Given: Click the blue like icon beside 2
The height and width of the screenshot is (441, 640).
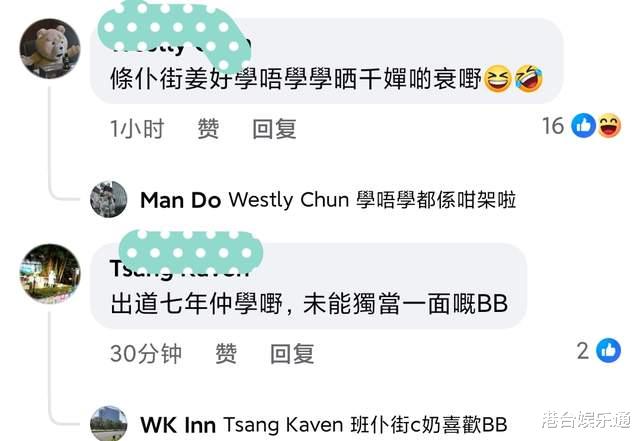Looking at the screenshot, I should [609, 350].
